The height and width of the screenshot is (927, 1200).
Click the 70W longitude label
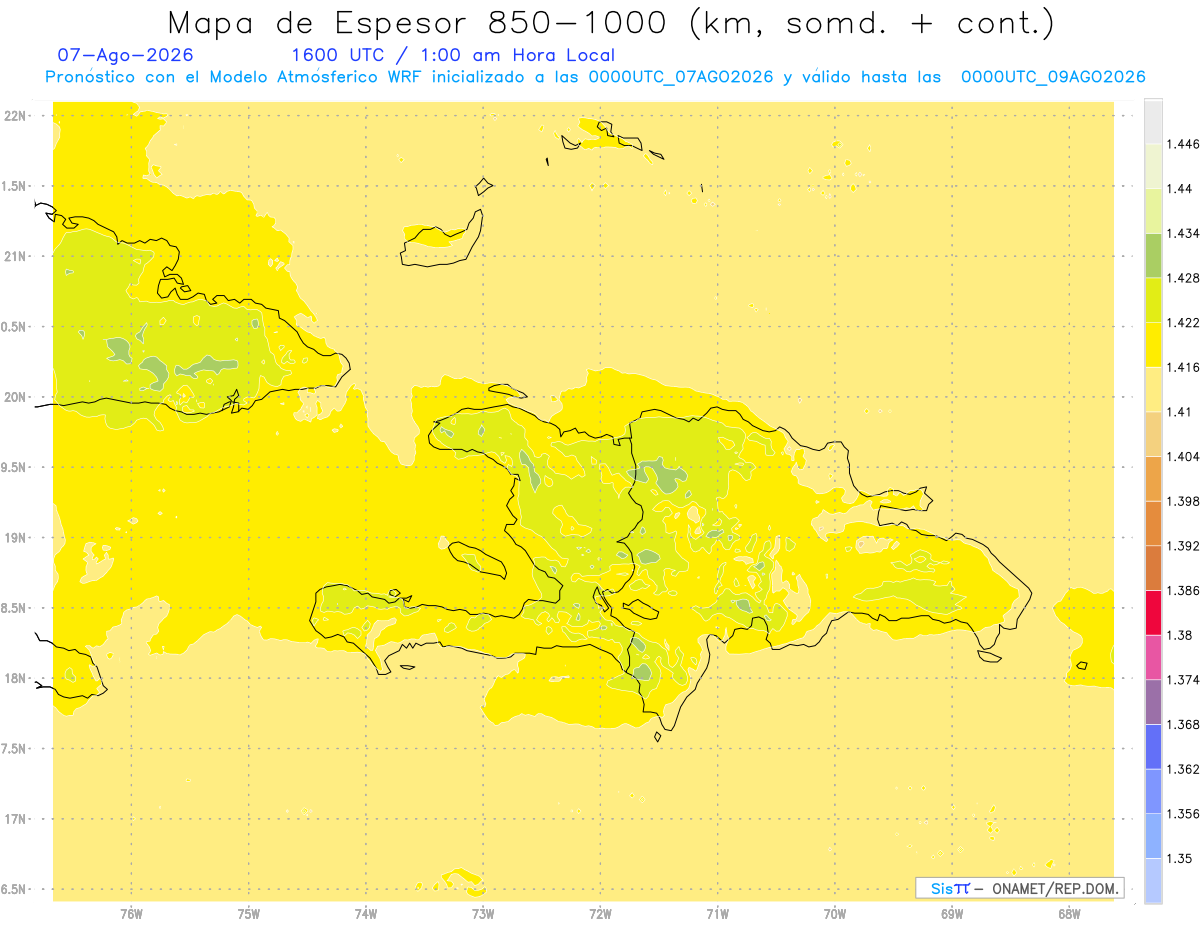tap(835, 914)
